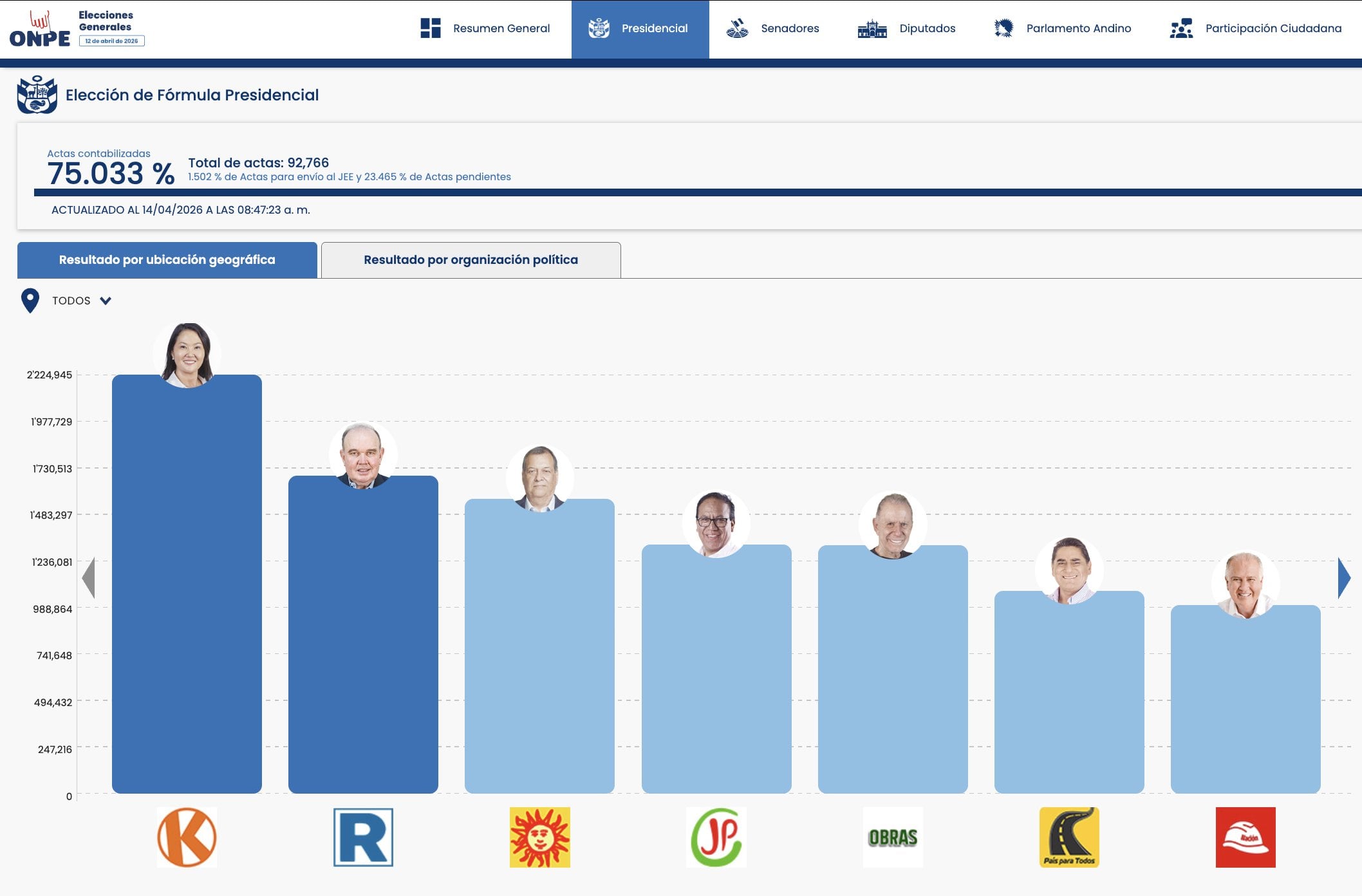Select the Parlamento Andino emblem icon
Image resolution: width=1362 pixels, height=896 pixels.
[x=1003, y=28]
